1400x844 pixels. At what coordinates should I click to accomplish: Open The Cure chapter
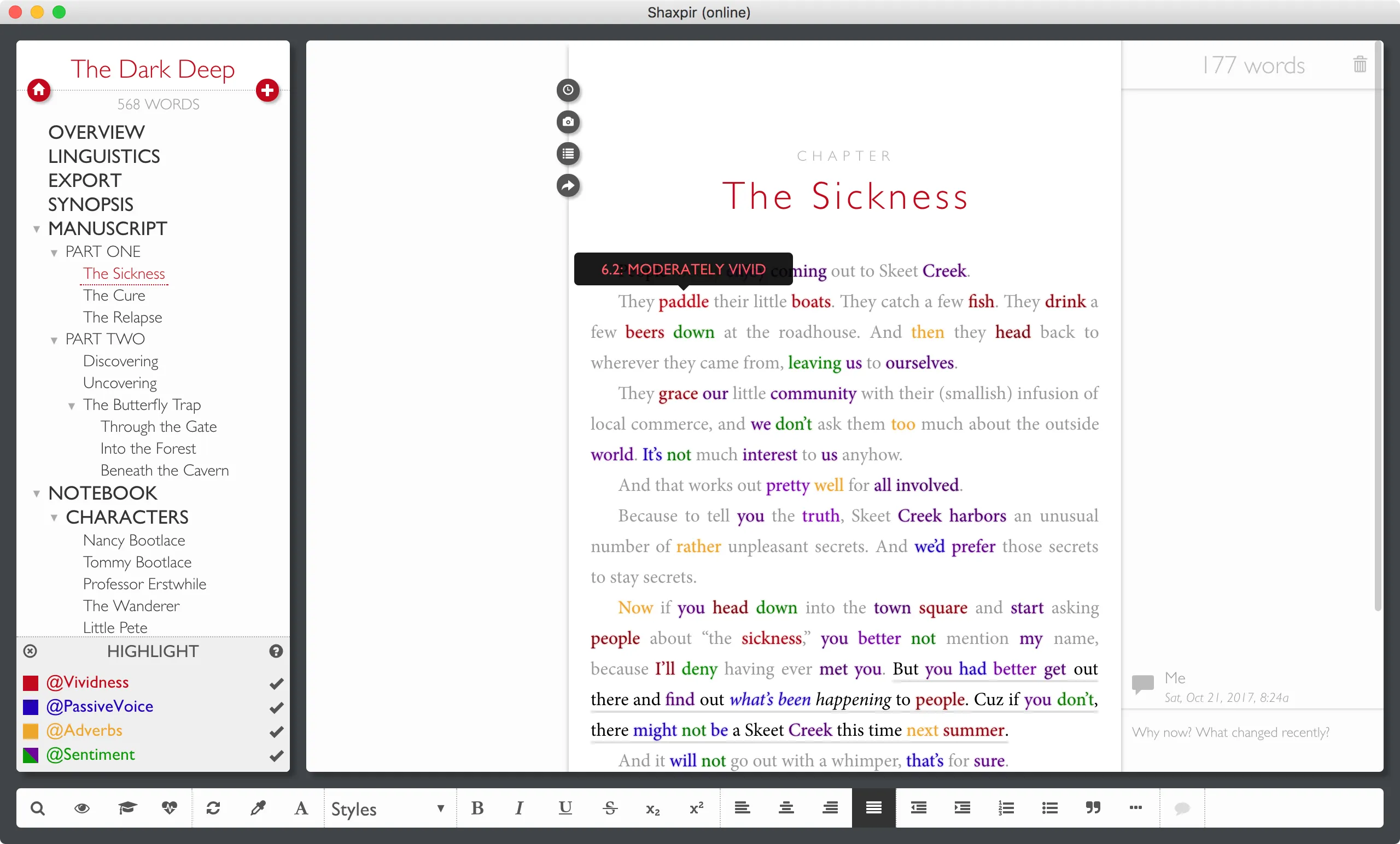coord(114,295)
